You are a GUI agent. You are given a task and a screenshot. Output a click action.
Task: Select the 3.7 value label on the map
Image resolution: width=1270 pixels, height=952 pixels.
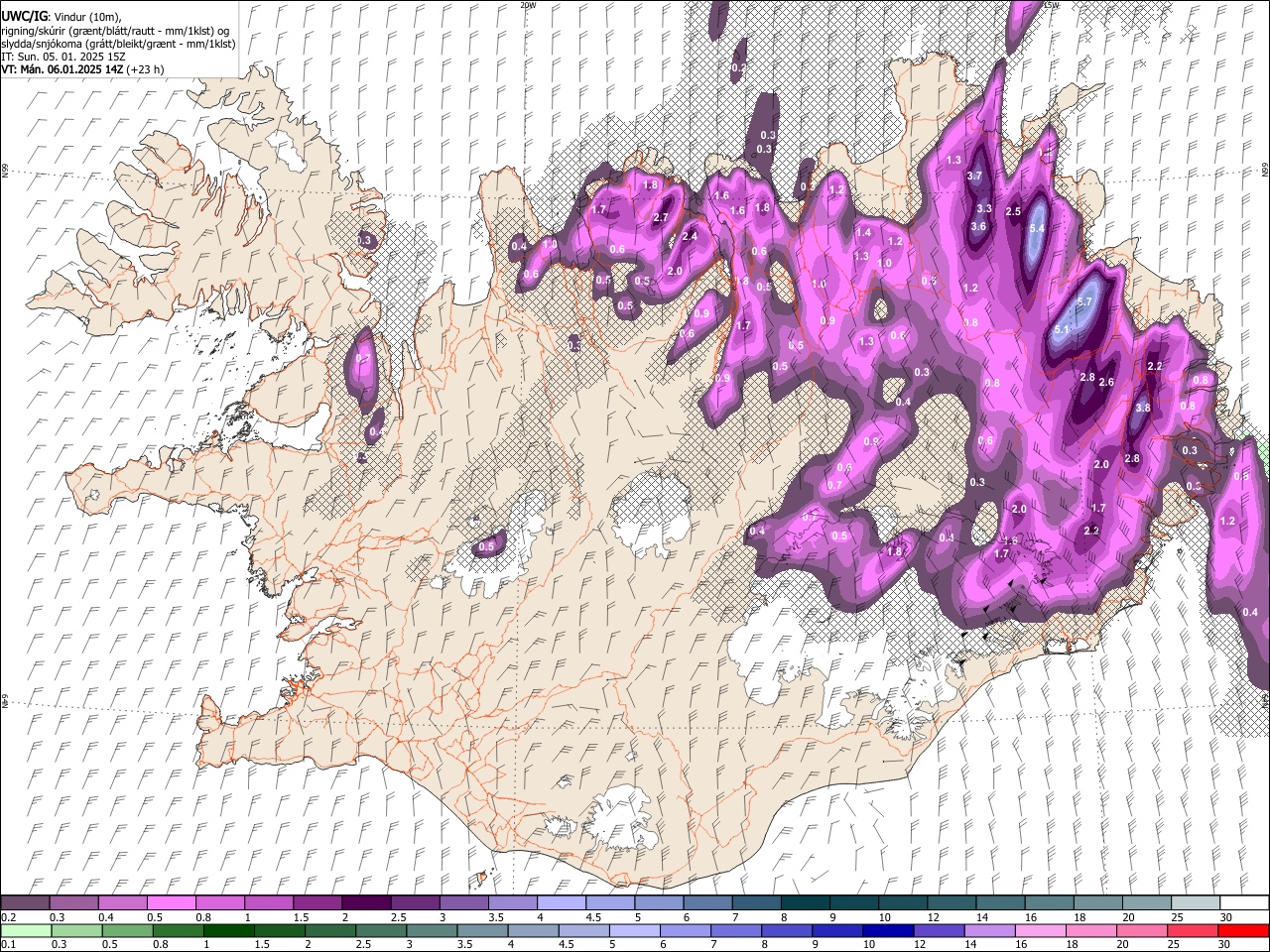[x=974, y=177]
